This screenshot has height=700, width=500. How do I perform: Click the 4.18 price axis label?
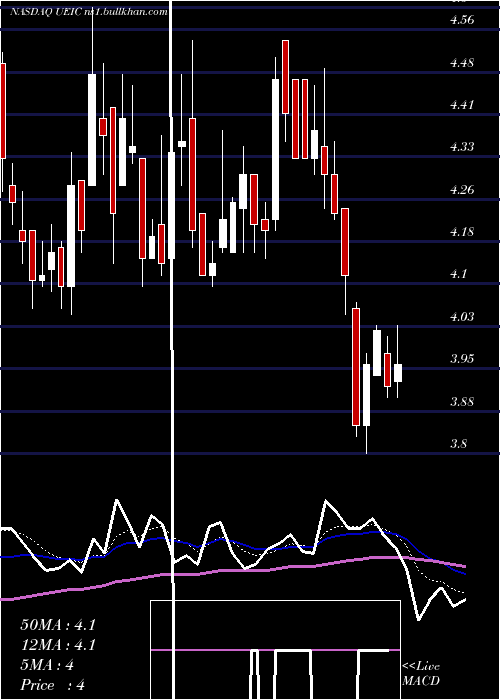tap(462, 232)
